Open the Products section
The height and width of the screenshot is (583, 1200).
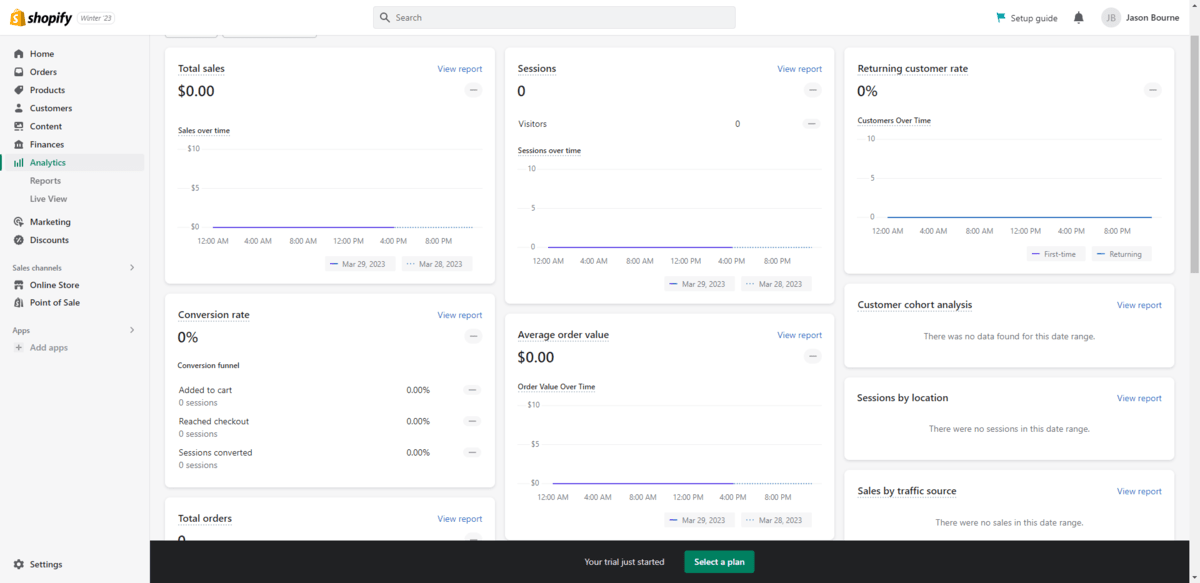point(49,89)
